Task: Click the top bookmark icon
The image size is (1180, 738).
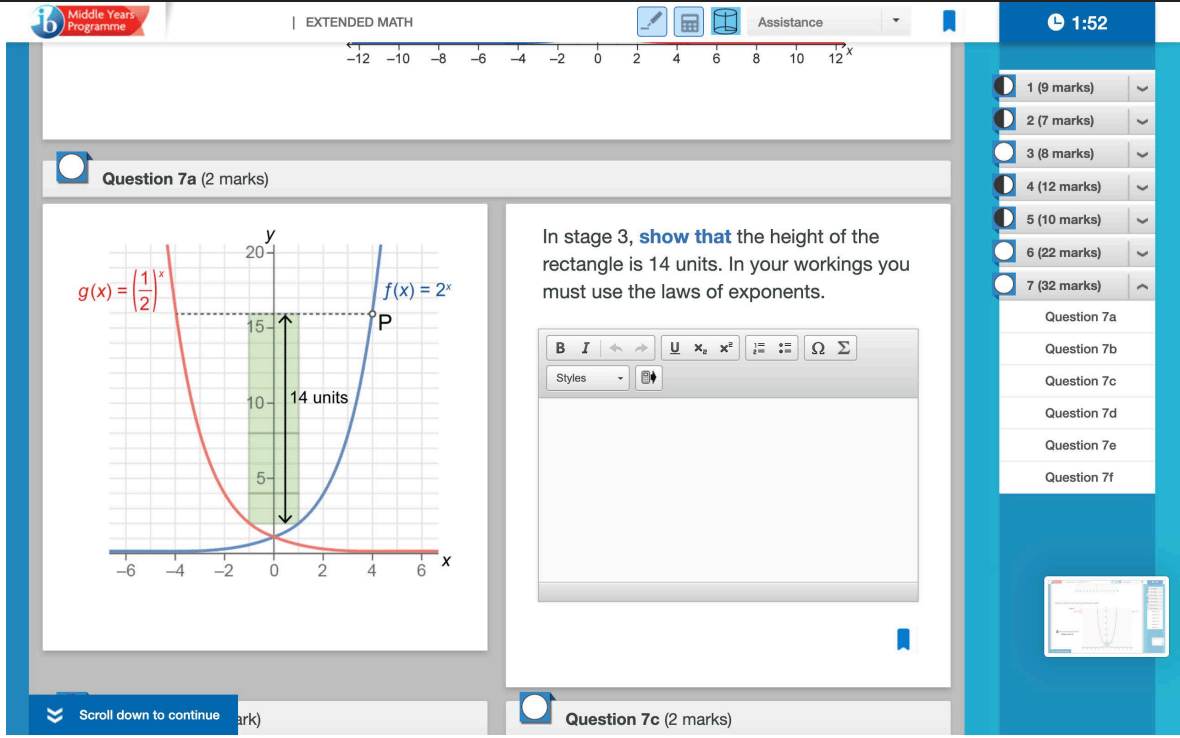Action: (x=949, y=21)
